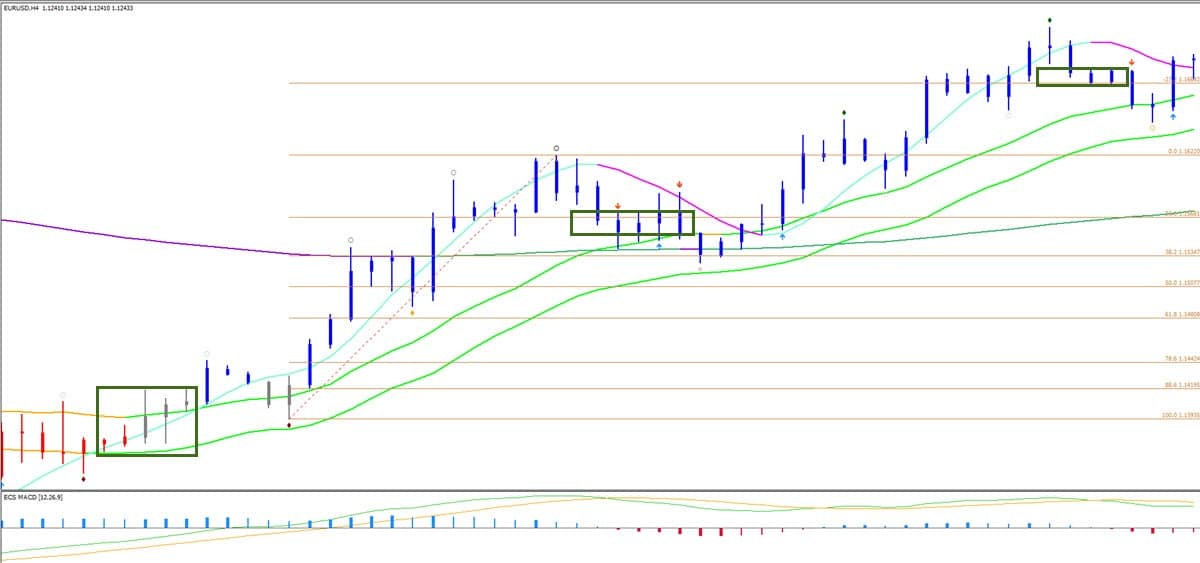Viewport: 1200px width, 563px height.
Task: Select the circle marker at the Fibonacci 0.0 swing high
Action: (x=556, y=148)
